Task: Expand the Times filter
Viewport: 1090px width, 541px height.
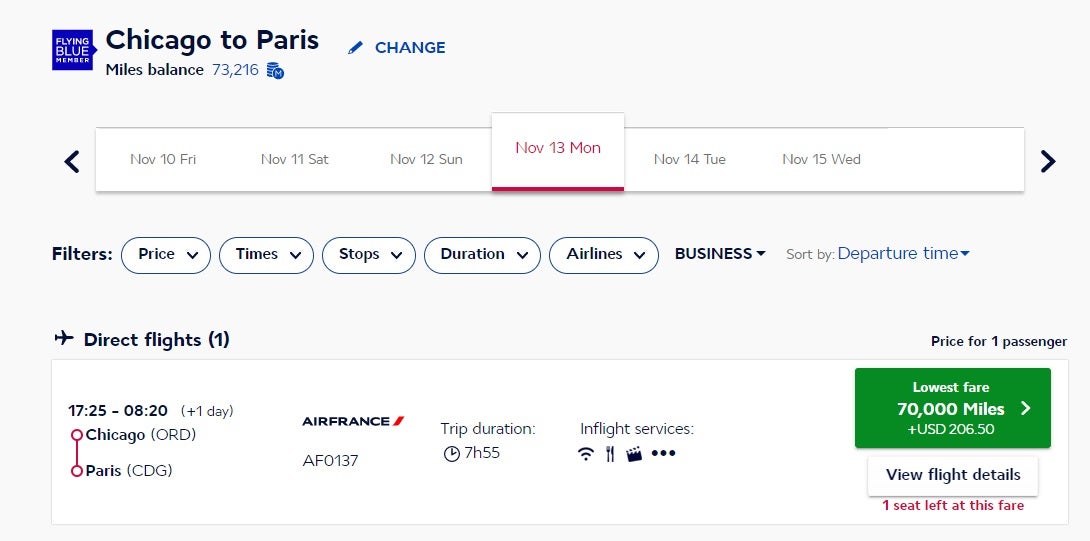Action: pyautogui.click(x=266, y=255)
